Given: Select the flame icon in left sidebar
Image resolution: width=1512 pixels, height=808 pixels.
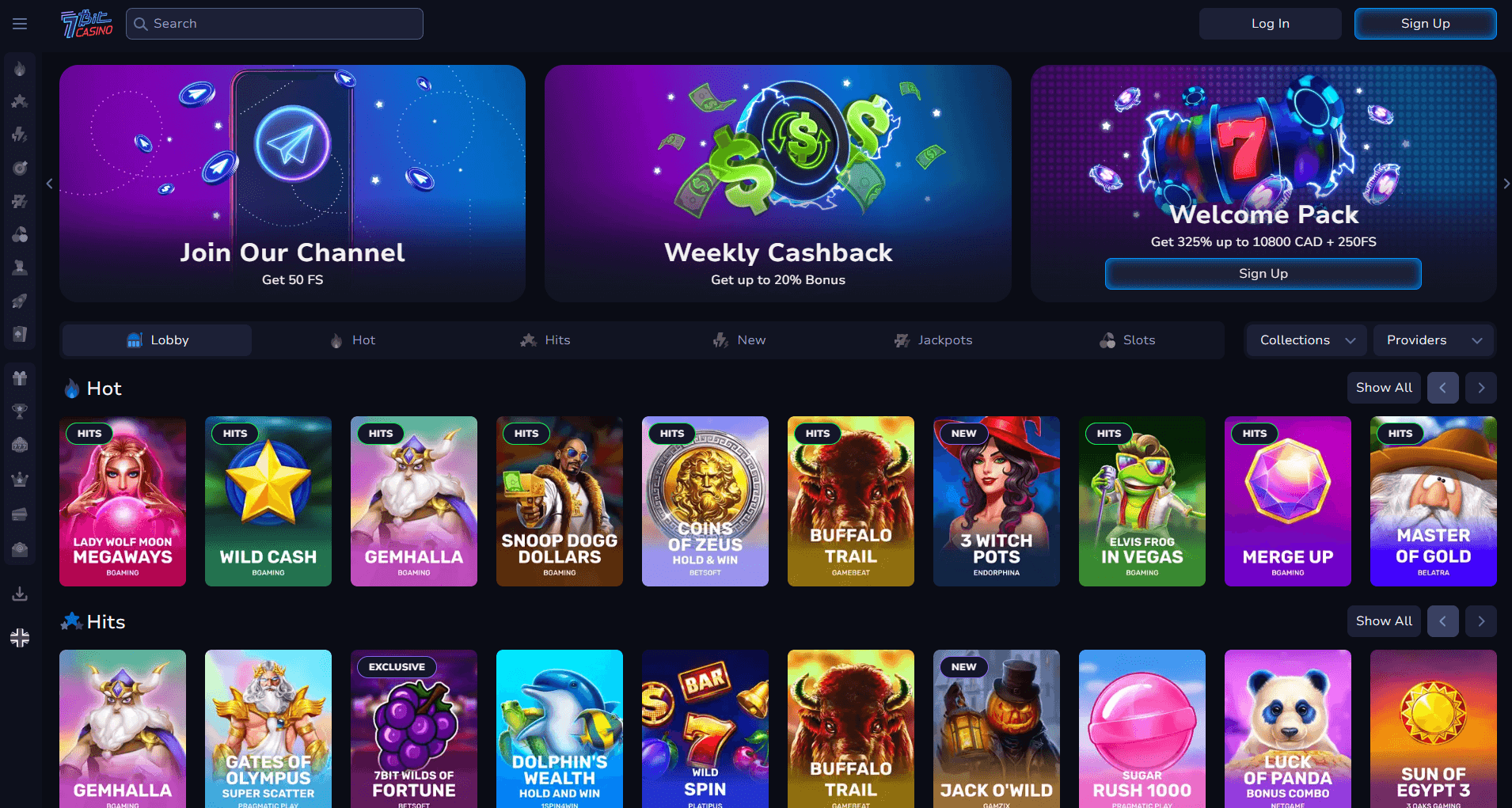Looking at the screenshot, I should (x=20, y=69).
